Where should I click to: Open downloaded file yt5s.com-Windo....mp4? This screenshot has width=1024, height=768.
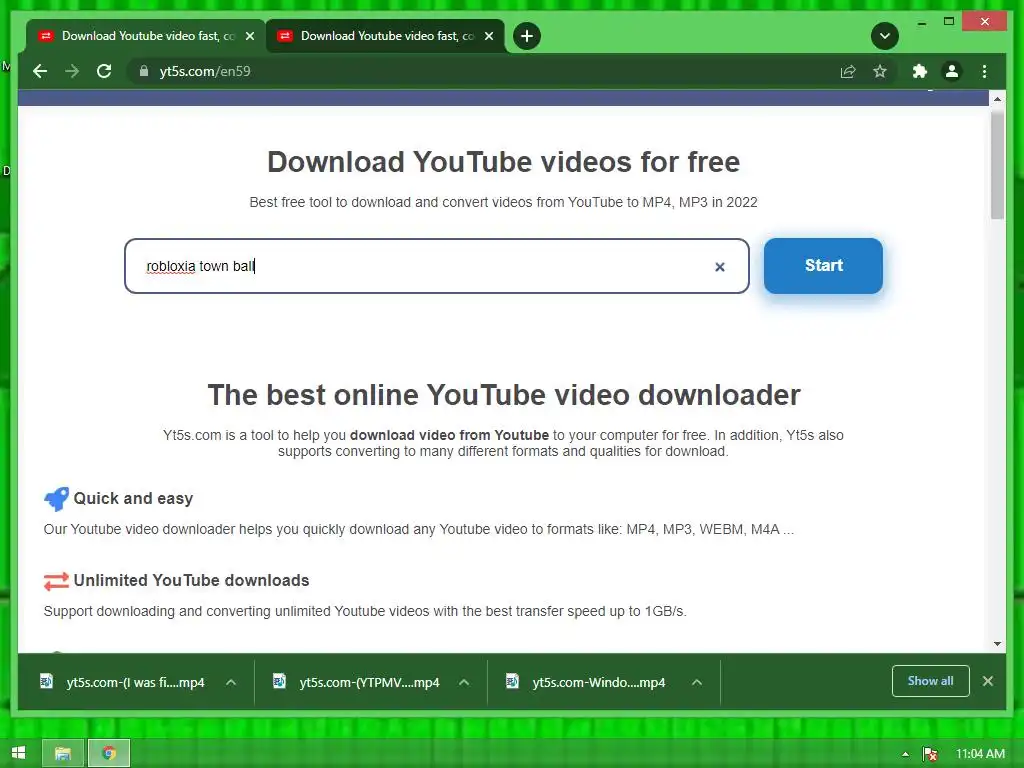[x=599, y=682]
